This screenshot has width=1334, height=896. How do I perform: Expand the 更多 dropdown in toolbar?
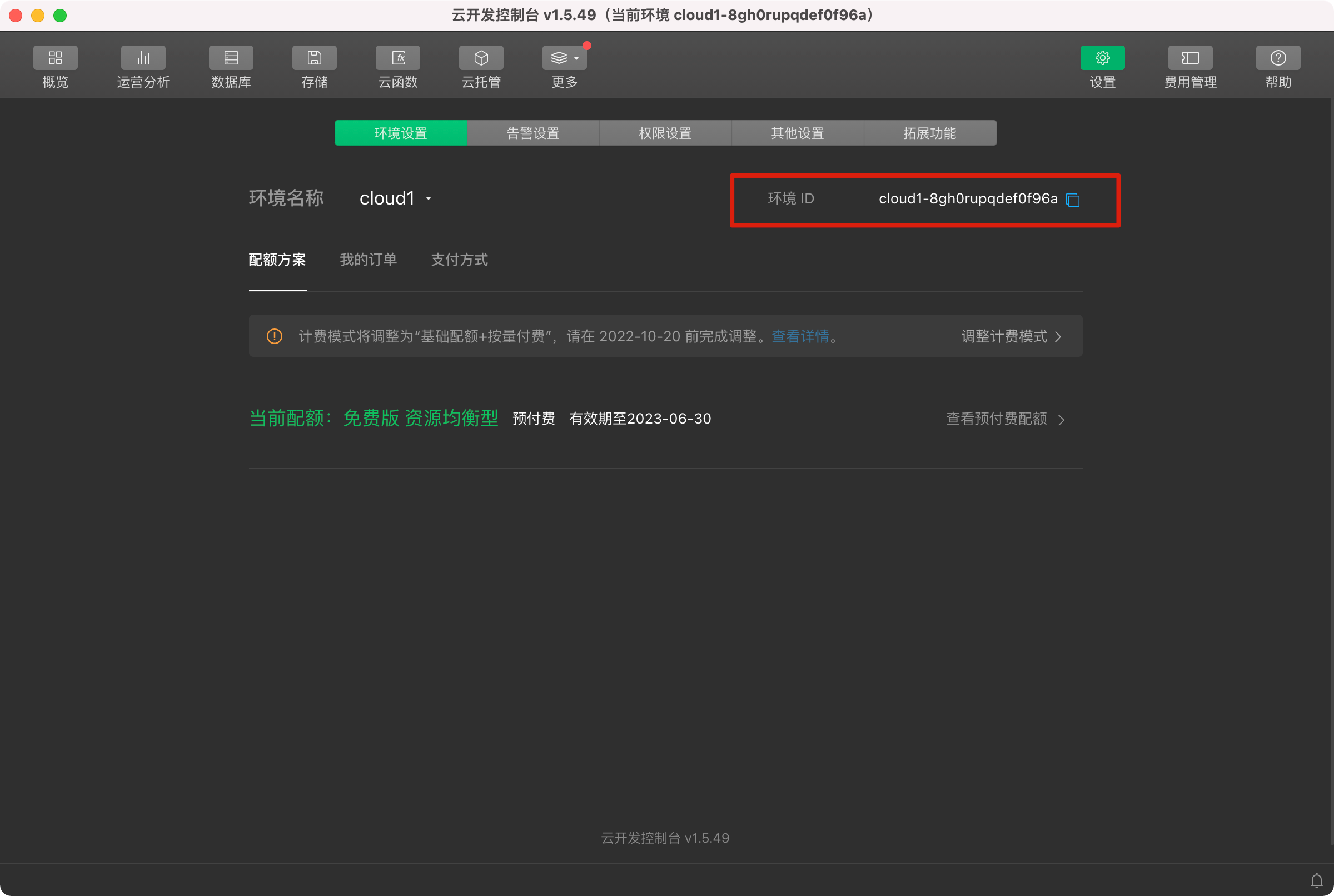pos(564,58)
